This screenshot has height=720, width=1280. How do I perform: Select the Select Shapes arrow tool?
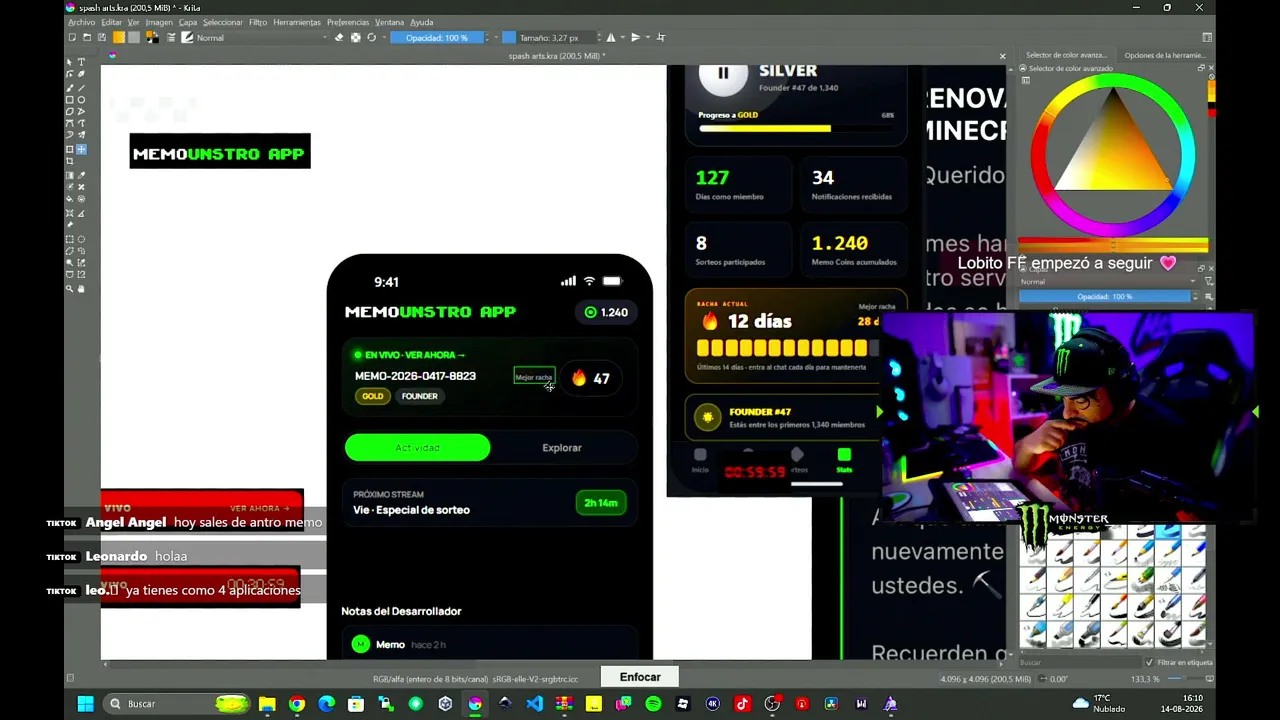pyautogui.click(x=70, y=62)
